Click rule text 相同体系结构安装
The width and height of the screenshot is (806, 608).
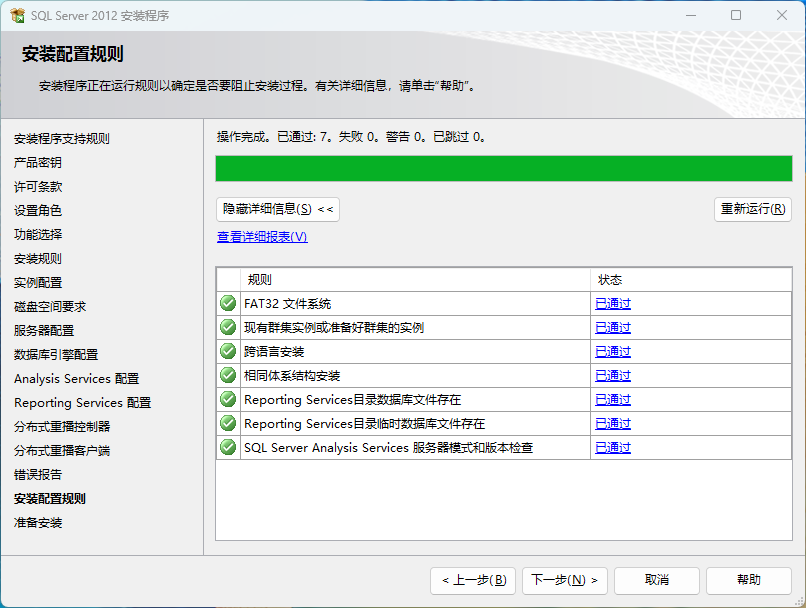292,376
